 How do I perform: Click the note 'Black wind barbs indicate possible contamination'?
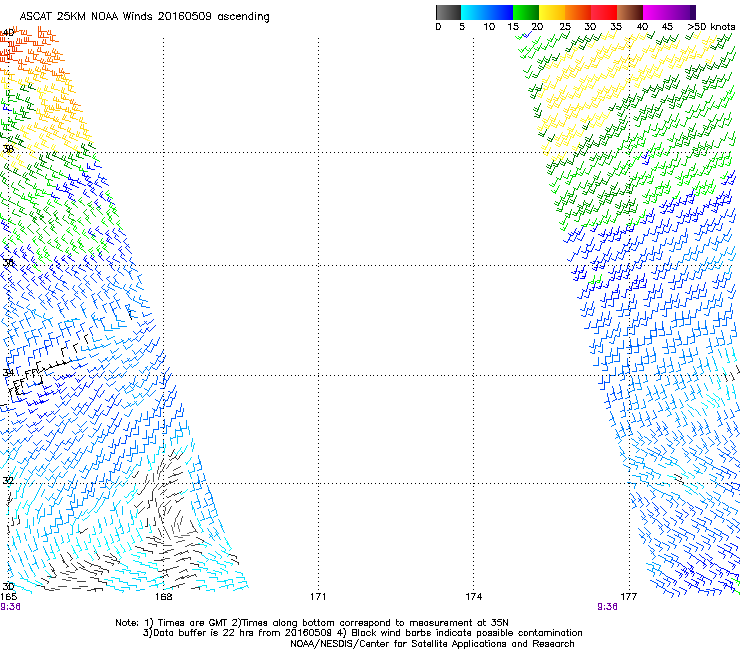click(x=467, y=633)
